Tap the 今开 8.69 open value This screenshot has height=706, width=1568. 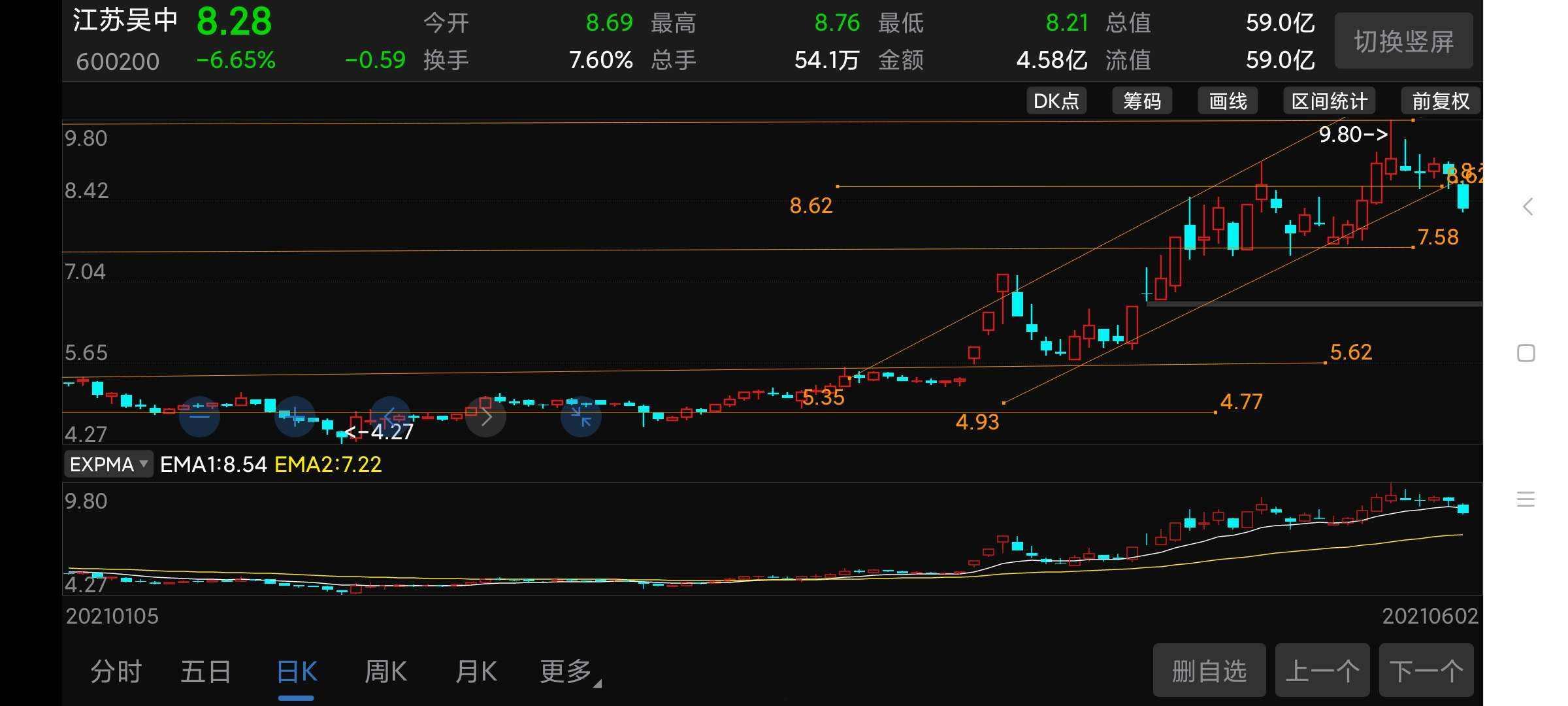click(609, 23)
